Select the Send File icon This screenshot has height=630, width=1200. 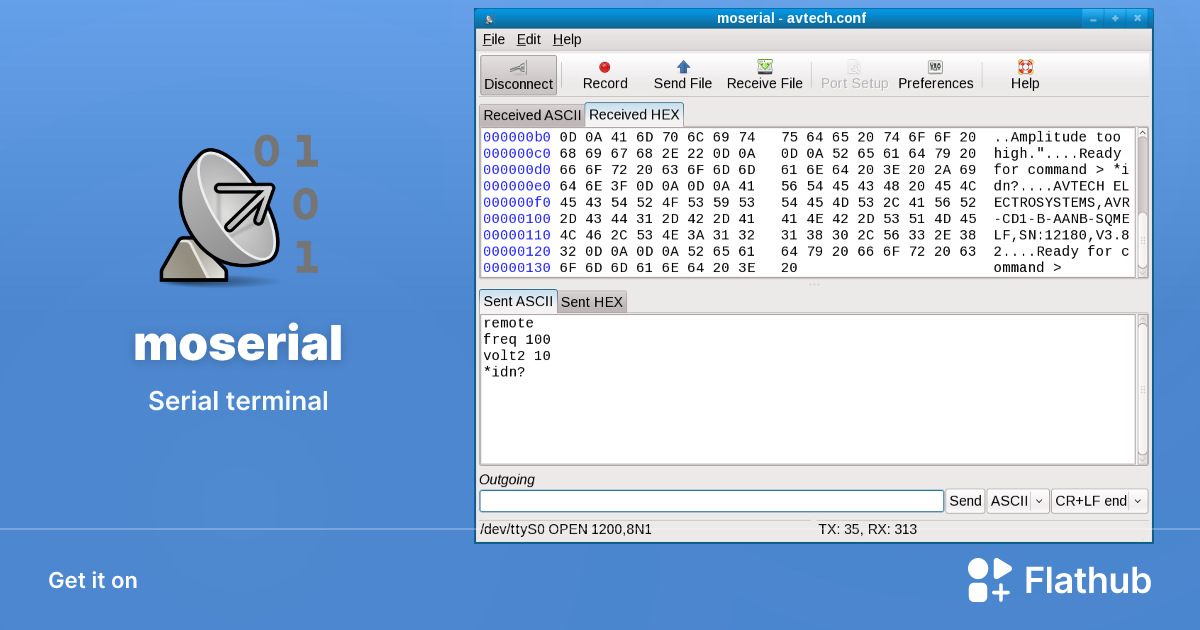click(682, 74)
